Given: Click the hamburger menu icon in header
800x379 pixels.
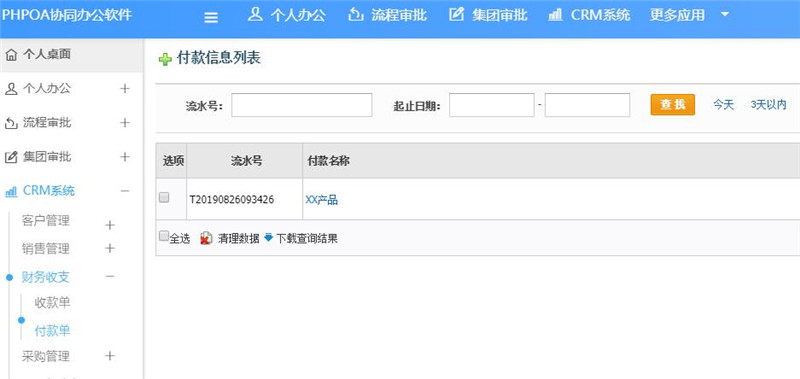Looking at the screenshot, I should [211, 18].
